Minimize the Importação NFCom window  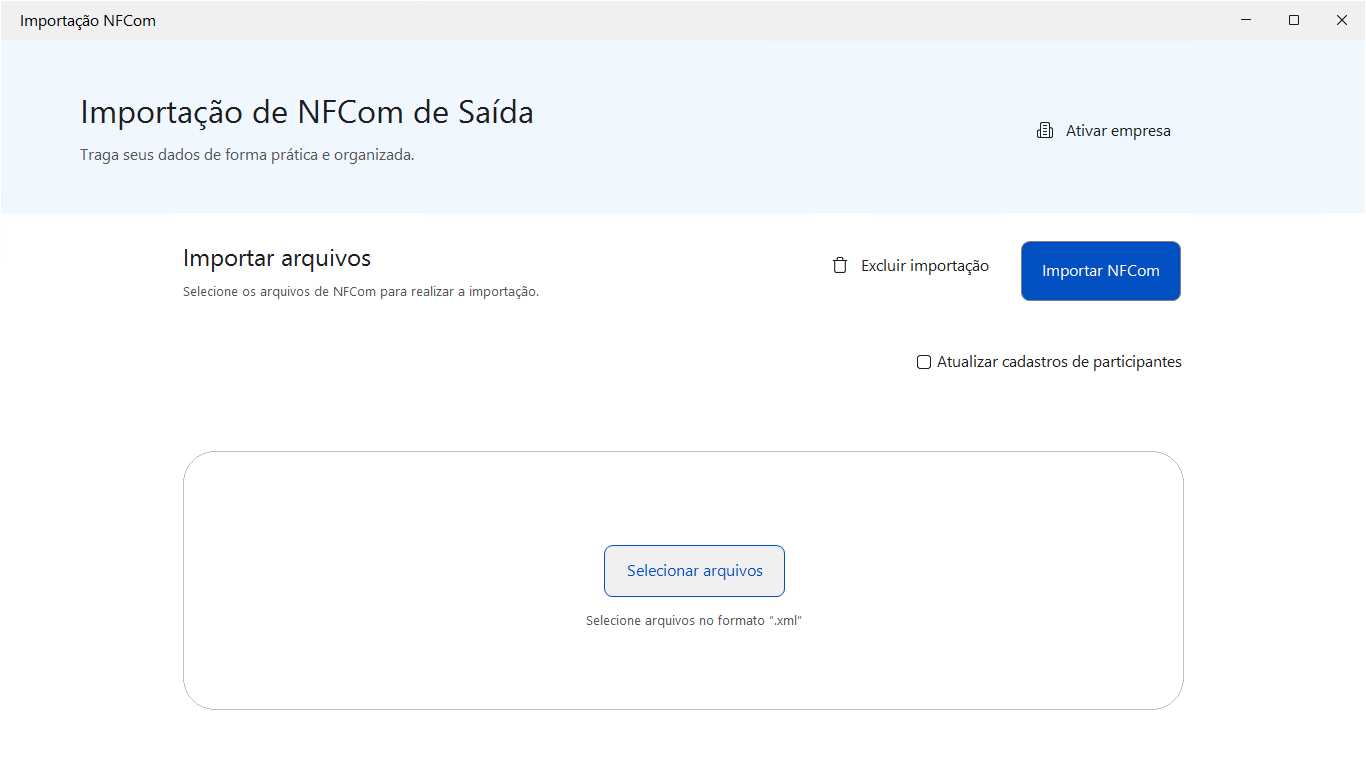coord(1247,20)
